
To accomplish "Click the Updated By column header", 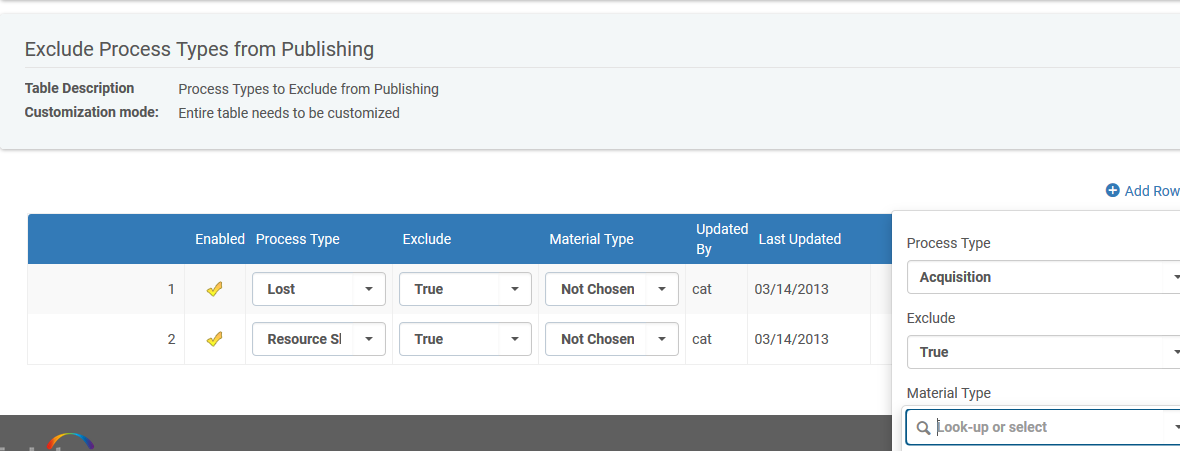I will click(x=721, y=239).
